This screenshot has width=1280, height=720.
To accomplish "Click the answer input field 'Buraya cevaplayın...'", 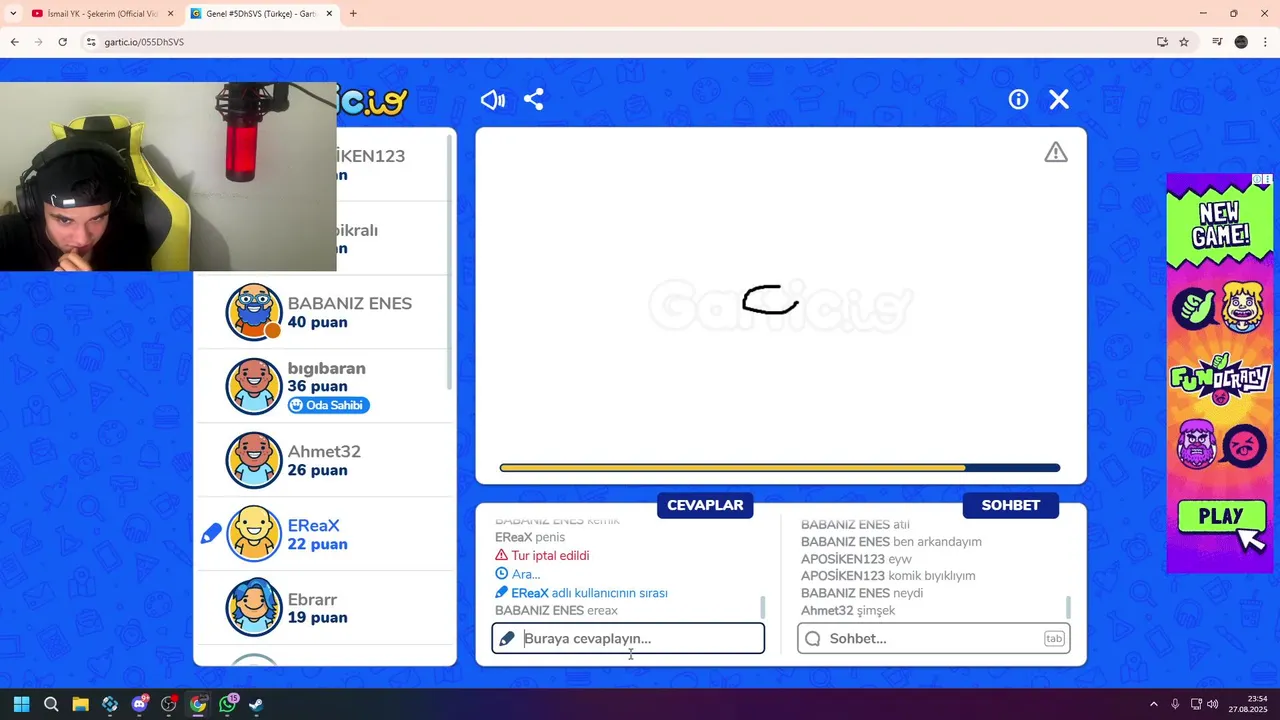I will pos(628,638).
